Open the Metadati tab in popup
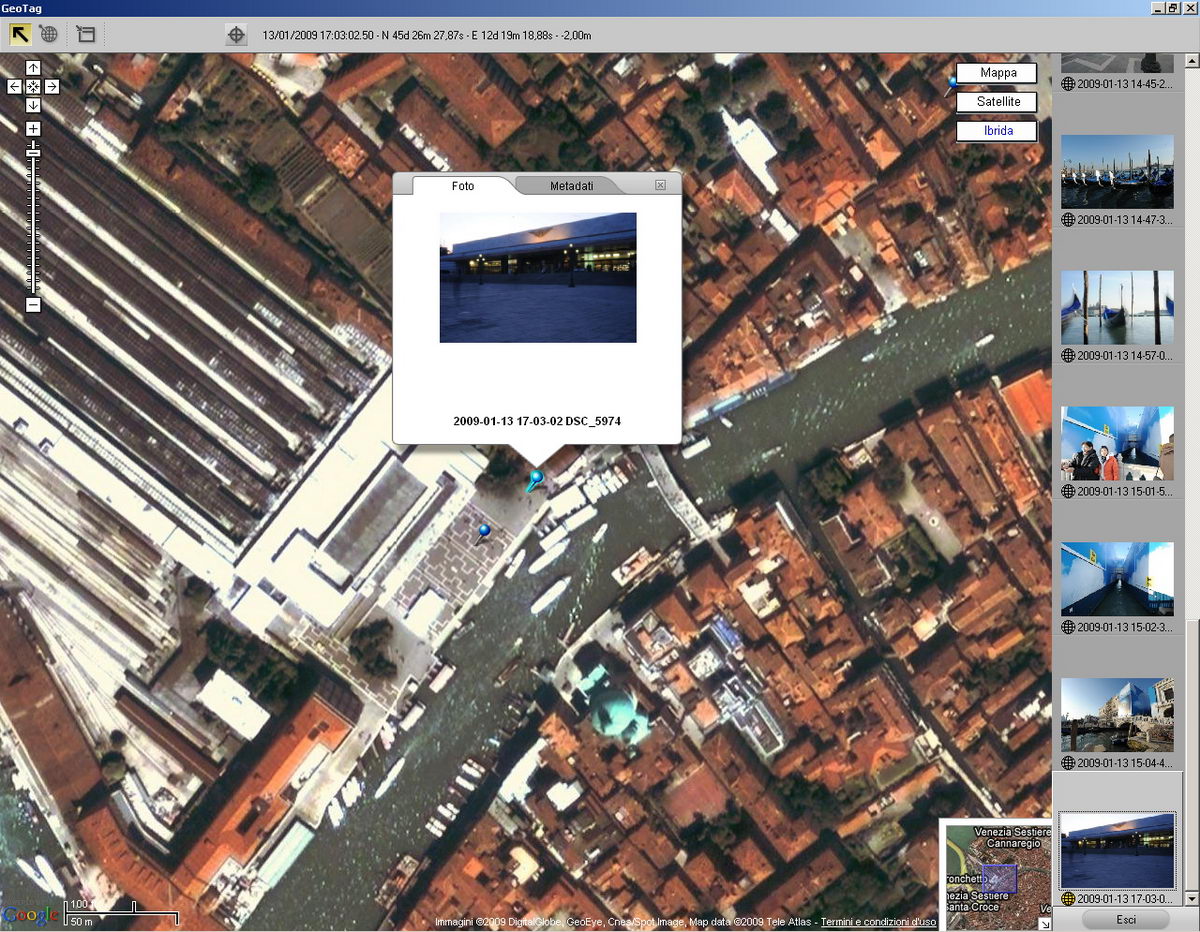This screenshot has height=932, width=1200. pos(572,186)
